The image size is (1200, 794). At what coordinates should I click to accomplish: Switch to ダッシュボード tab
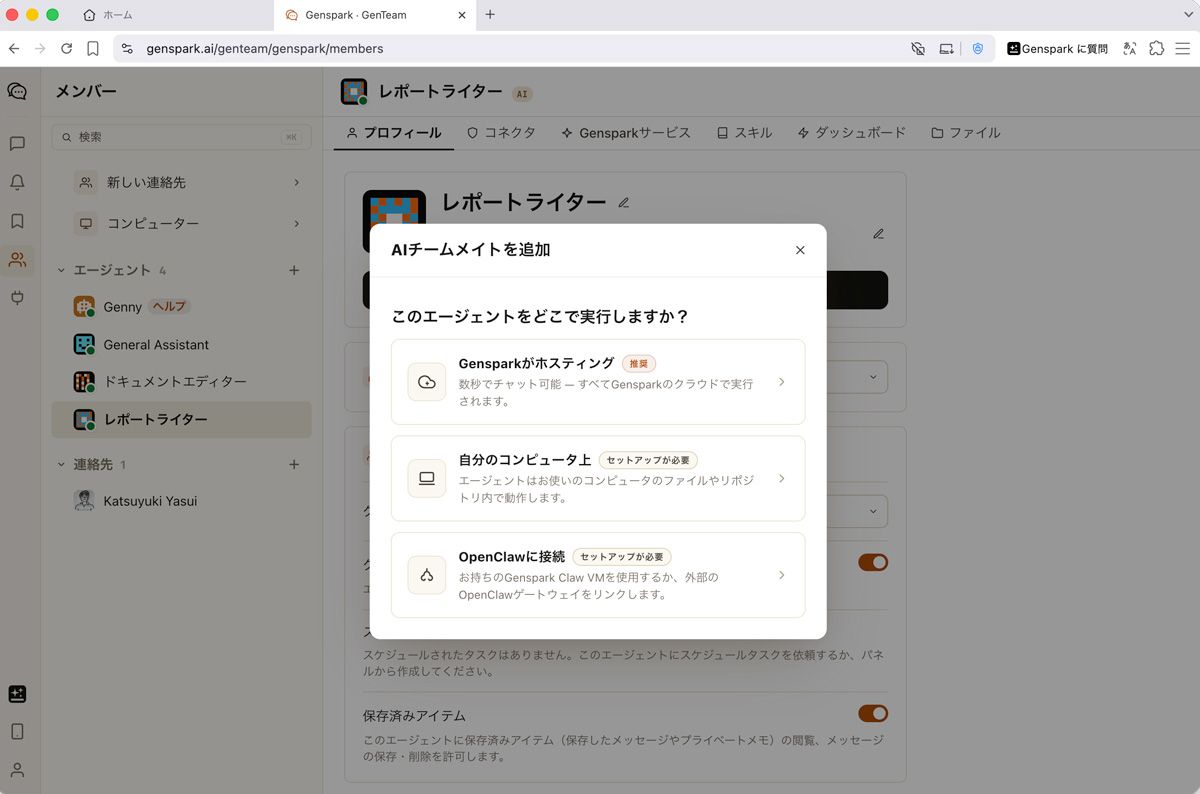pyautogui.click(x=852, y=132)
